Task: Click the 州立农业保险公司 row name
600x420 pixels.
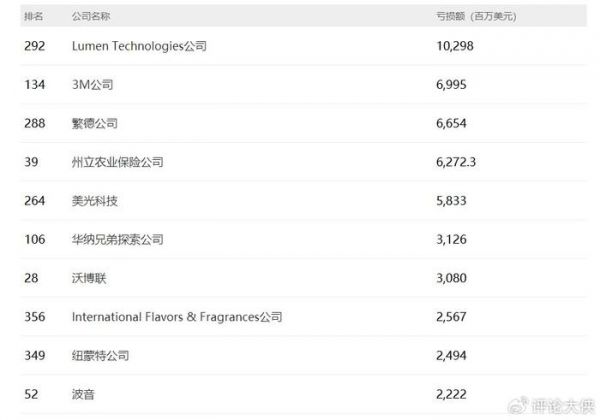Action: click(x=117, y=162)
